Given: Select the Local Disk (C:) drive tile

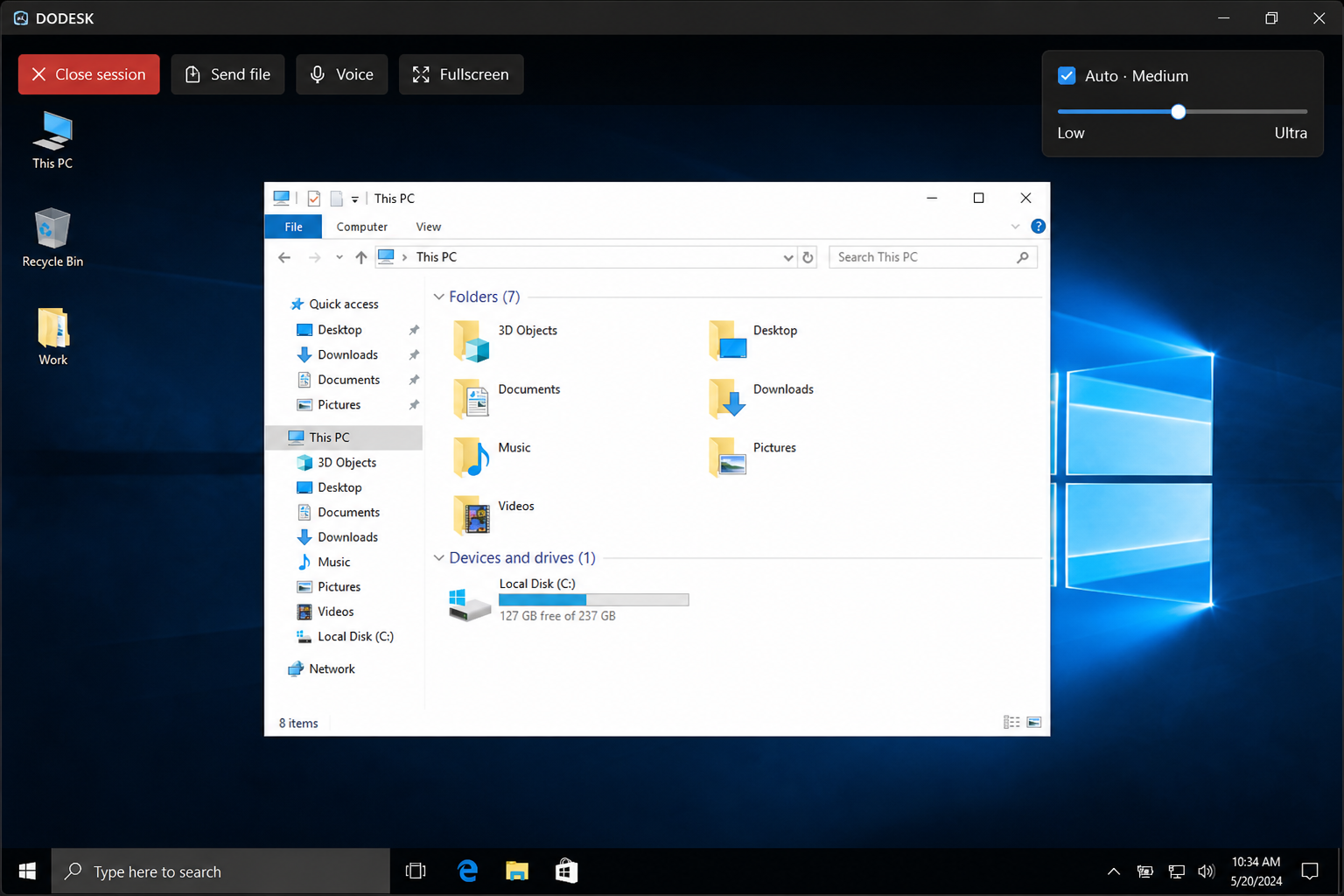Looking at the screenshot, I should tap(568, 600).
